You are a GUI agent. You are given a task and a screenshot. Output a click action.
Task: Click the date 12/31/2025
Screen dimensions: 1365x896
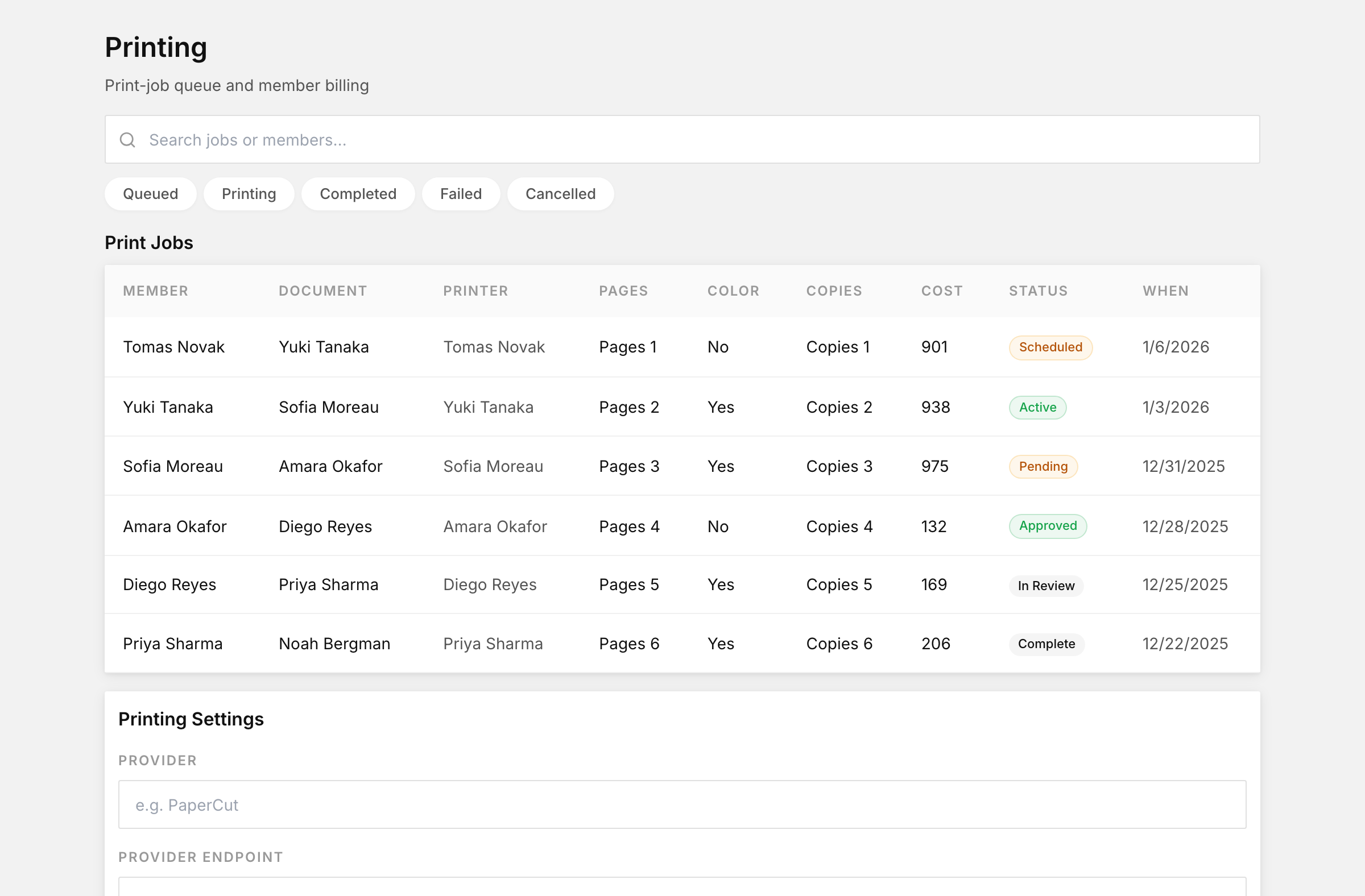(1183, 467)
